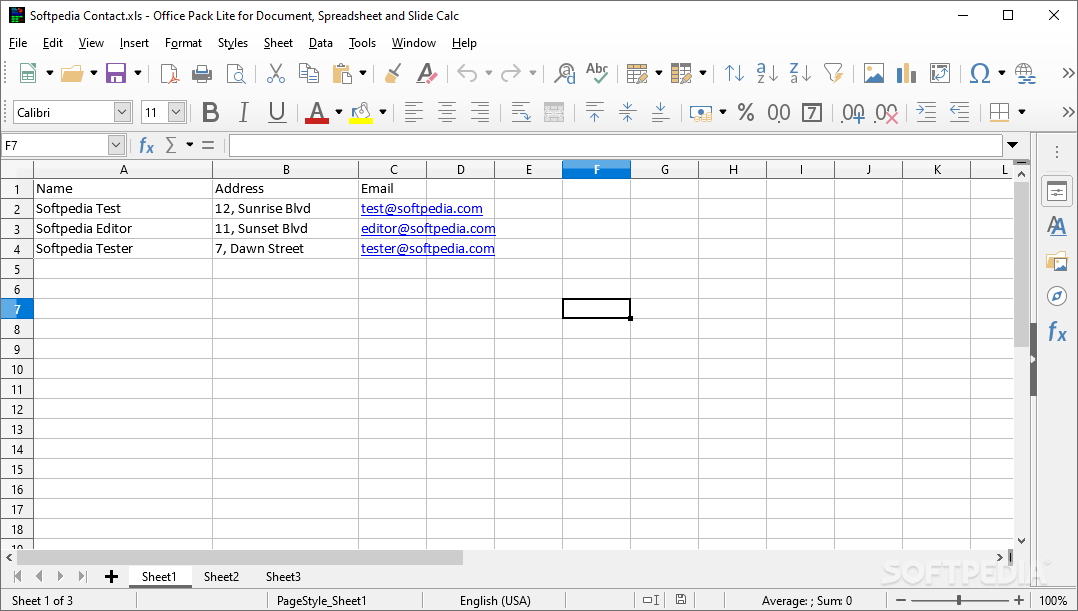
Task: Toggle Align Top vertical alignment
Action: (x=595, y=112)
